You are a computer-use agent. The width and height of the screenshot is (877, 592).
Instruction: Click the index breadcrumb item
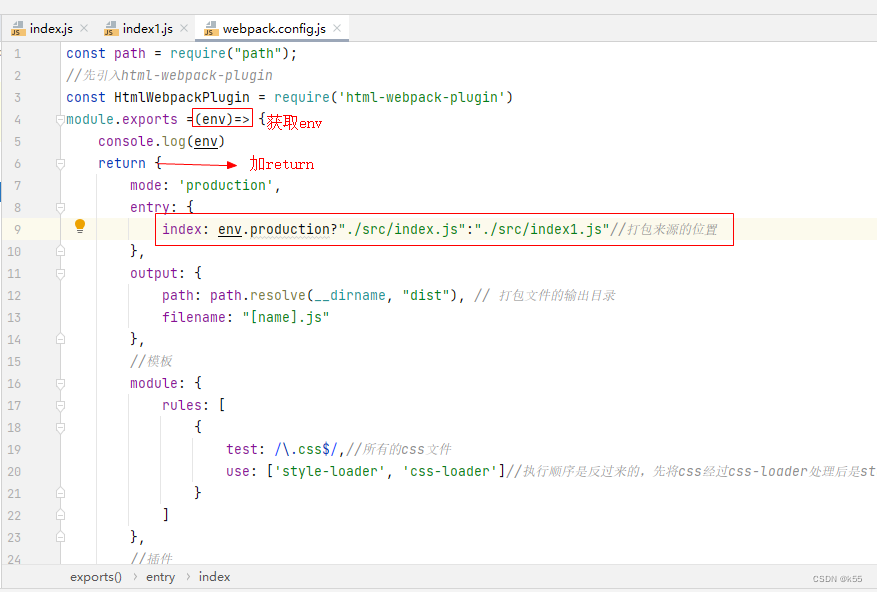(214, 577)
